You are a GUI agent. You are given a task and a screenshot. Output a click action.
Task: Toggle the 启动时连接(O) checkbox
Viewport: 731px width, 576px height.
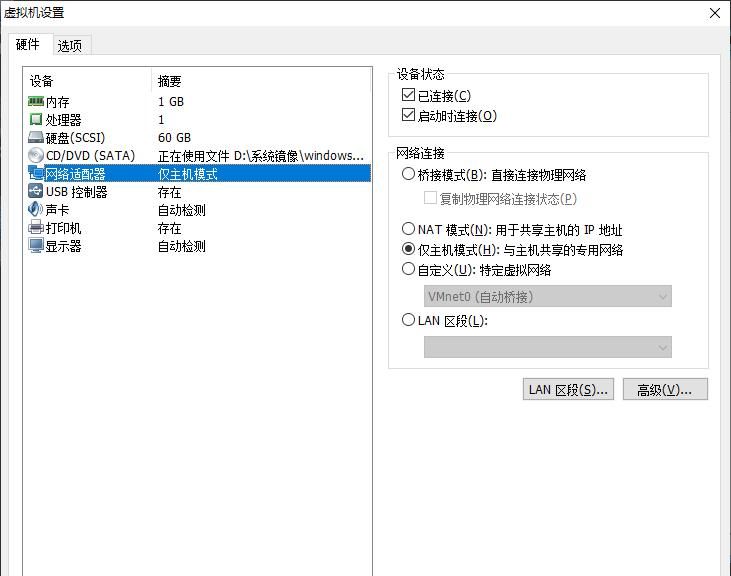(x=408, y=115)
